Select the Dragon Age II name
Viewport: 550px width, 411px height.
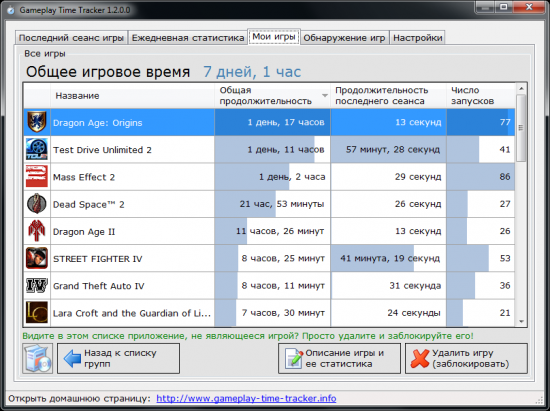[x=84, y=232]
